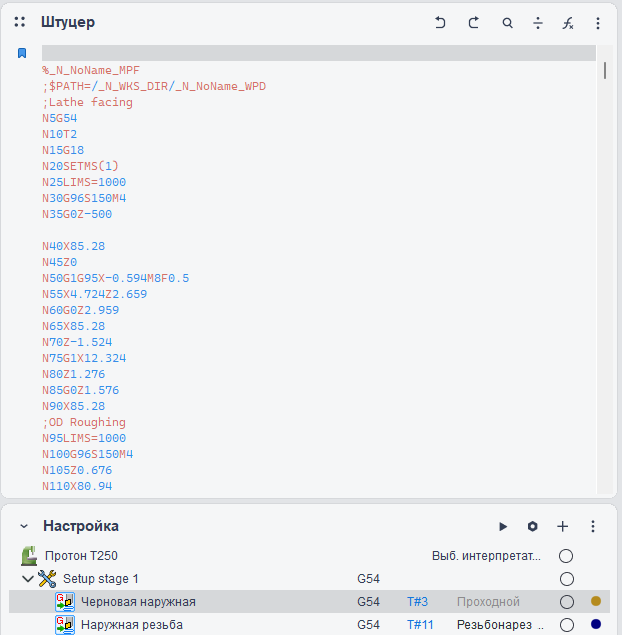Screen dimensions: 622x635
Task: Open the Настройка panel three-dot menu
Action: [593, 526]
